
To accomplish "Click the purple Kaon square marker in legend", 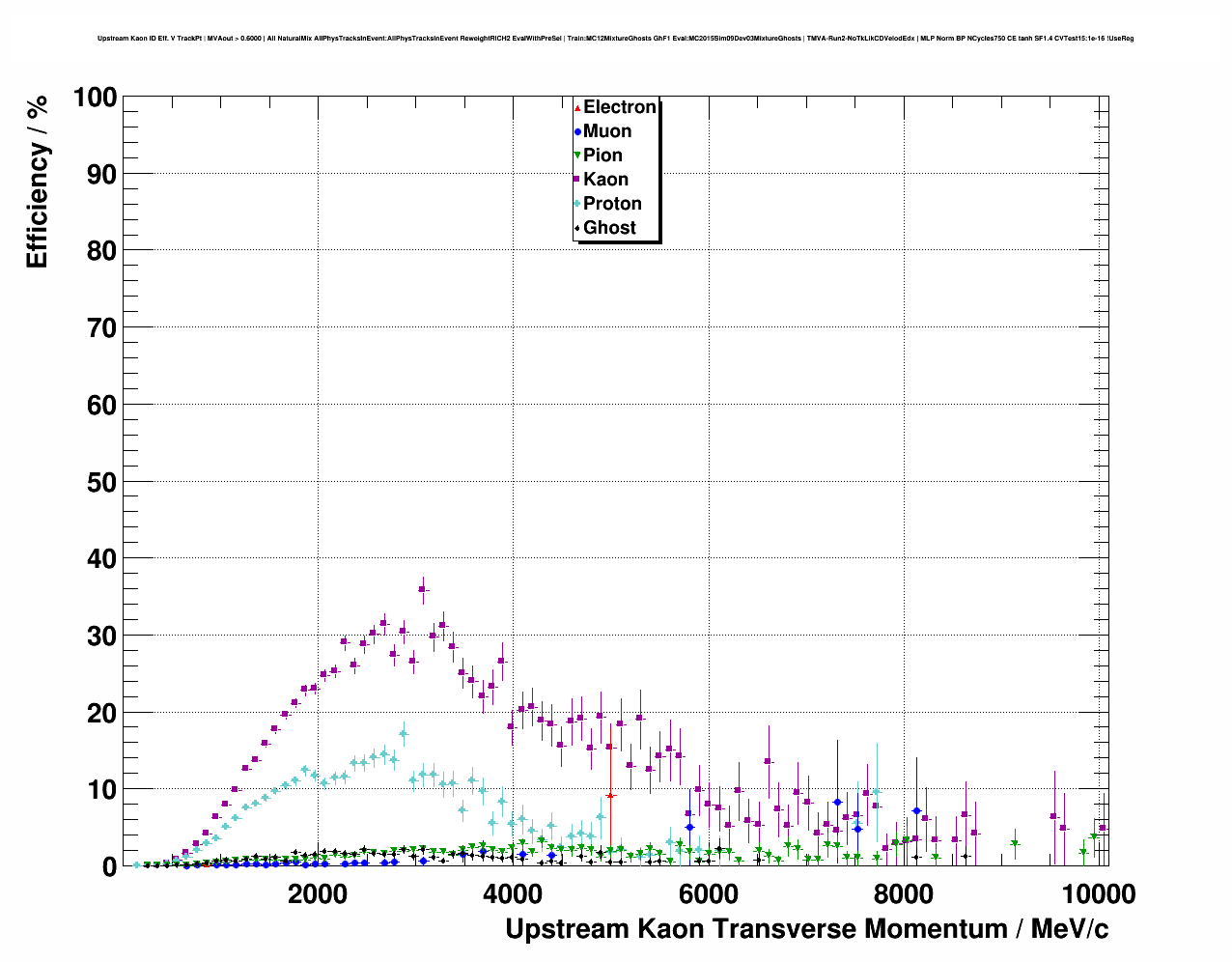I will pyautogui.click(x=577, y=180).
